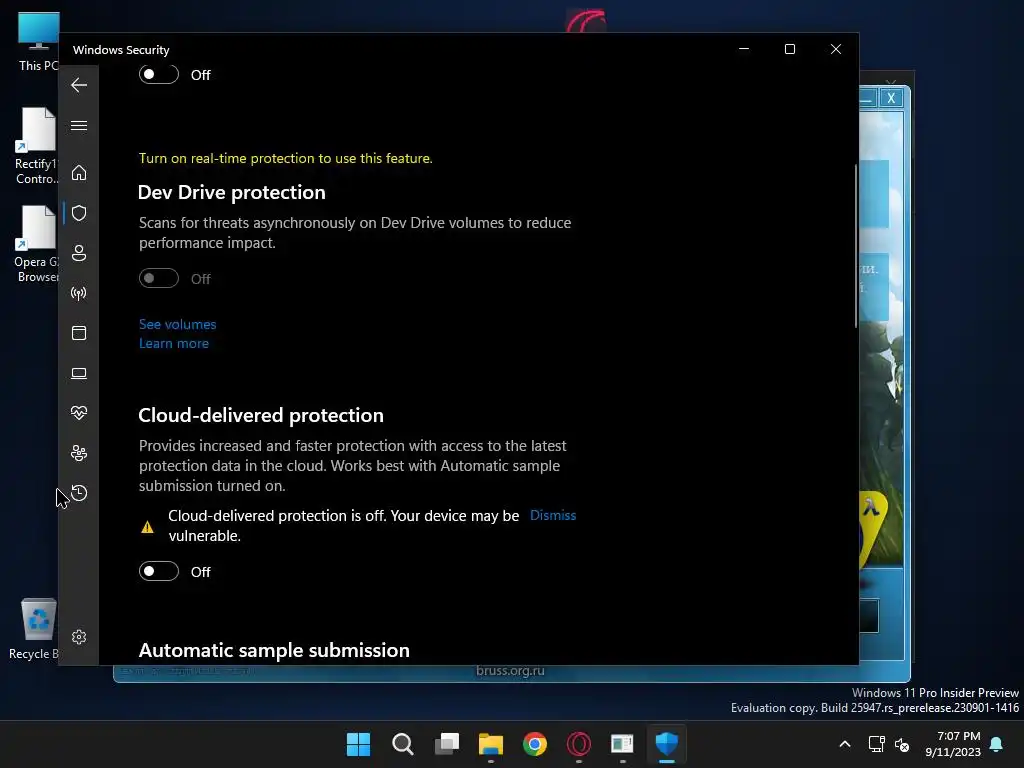Screen dimensions: 1024x768
Task: Select the Opera GX Browser desktop shortcut
Action: click(x=37, y=245)
